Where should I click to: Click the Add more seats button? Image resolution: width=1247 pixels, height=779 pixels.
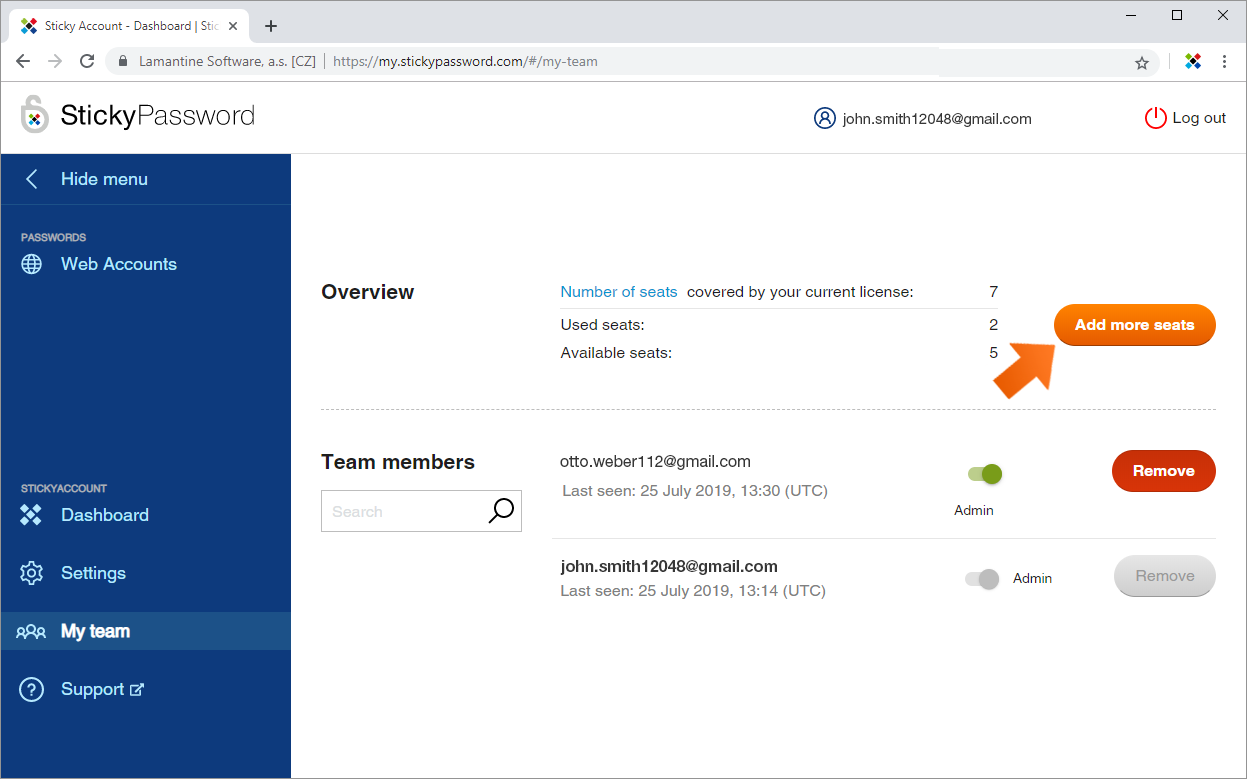click(x=1135, y=325)
